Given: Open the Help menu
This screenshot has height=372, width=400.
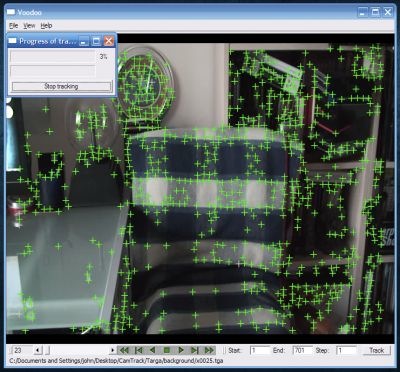Looking at the screenshot, I should click(46, 26).
